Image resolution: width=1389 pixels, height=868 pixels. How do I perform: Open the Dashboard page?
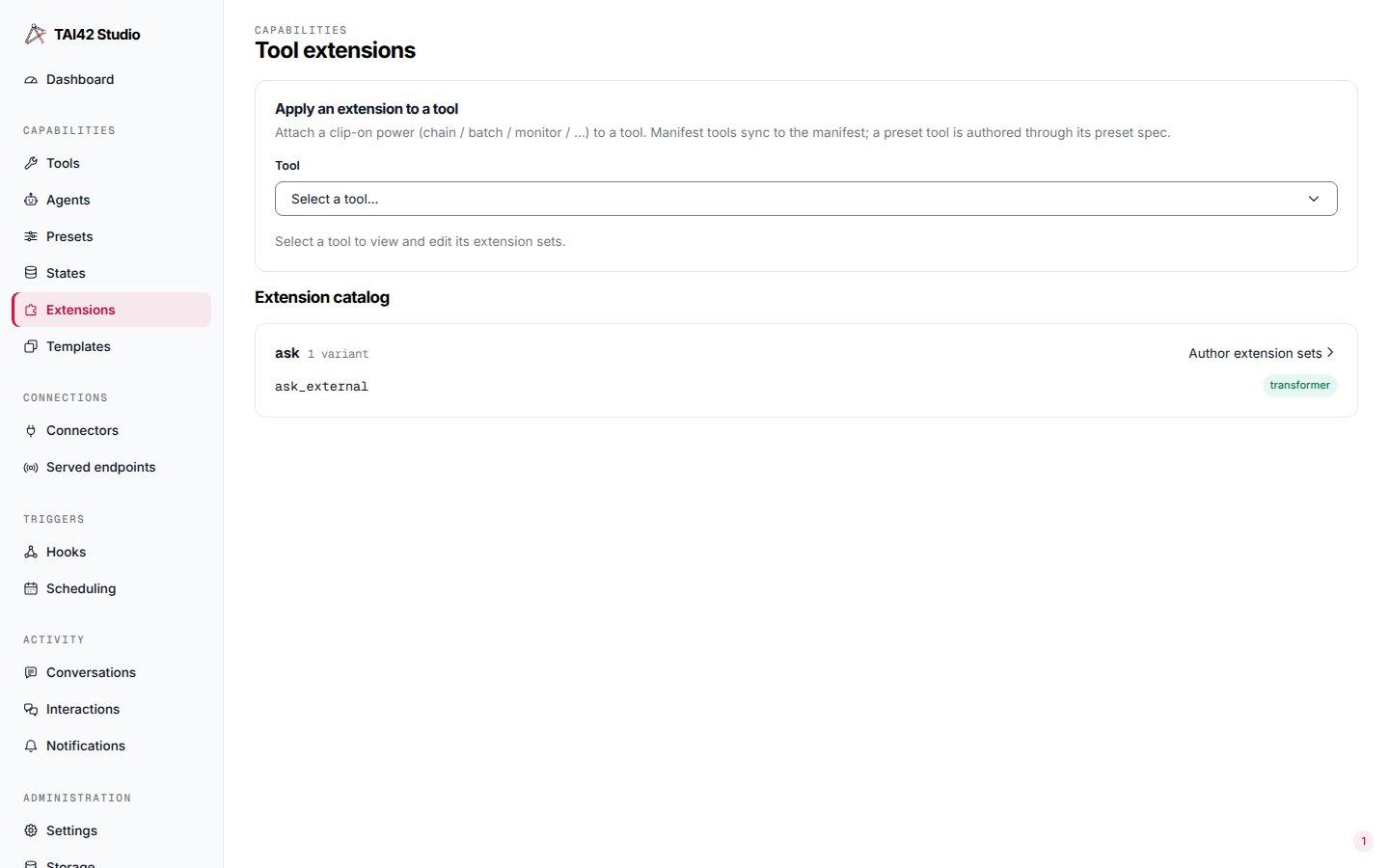tap(111, 80)
